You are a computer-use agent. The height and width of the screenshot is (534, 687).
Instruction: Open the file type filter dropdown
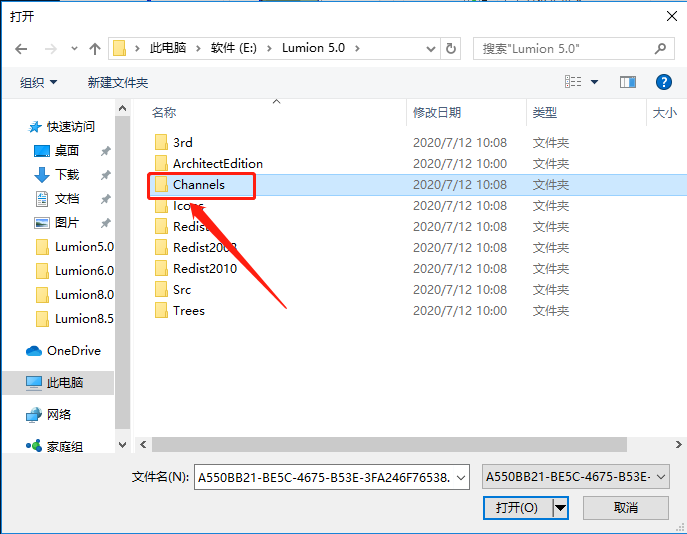click(x=576, y=477)
